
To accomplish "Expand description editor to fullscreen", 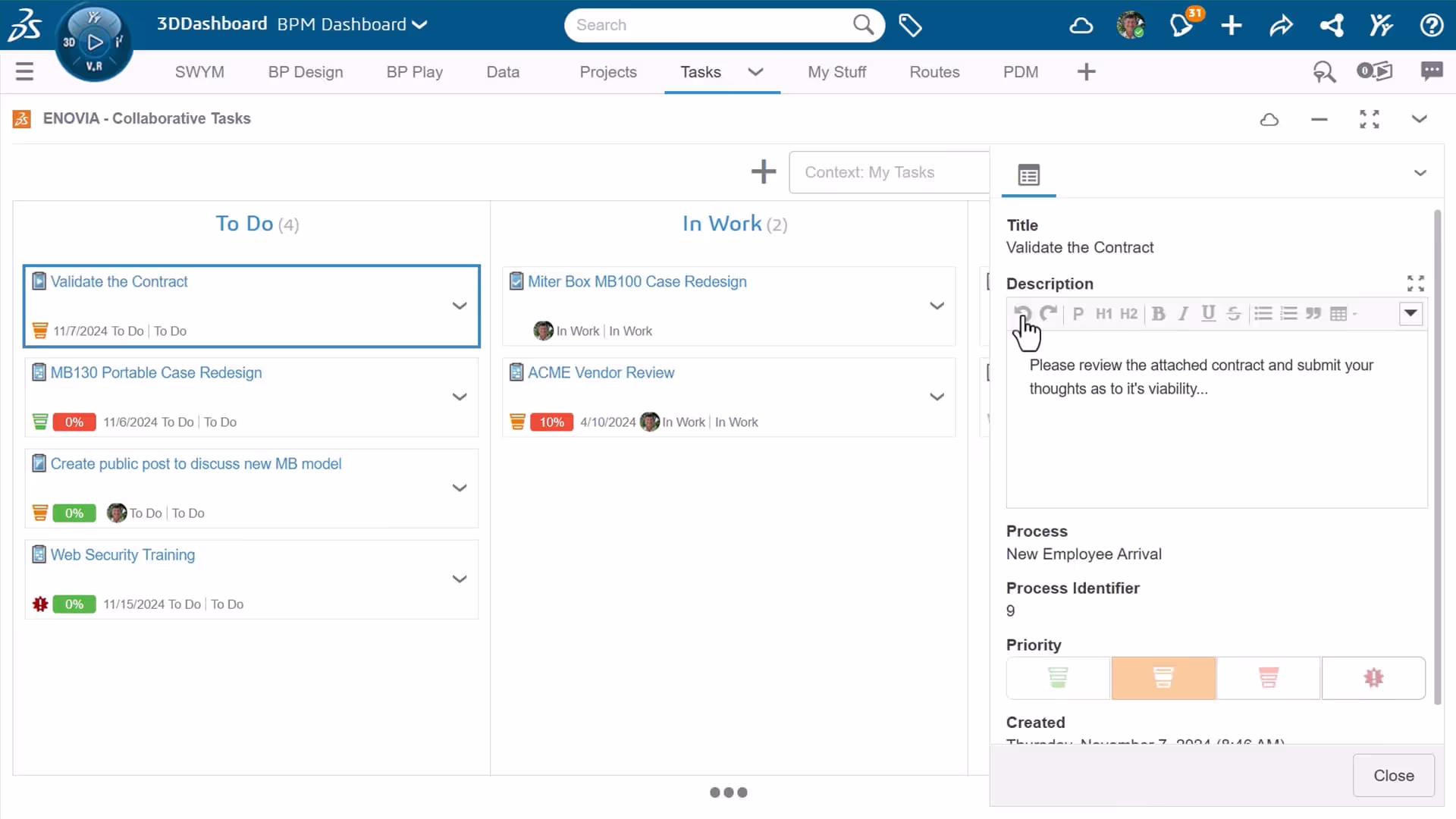I will click(x=1415, y=284).
